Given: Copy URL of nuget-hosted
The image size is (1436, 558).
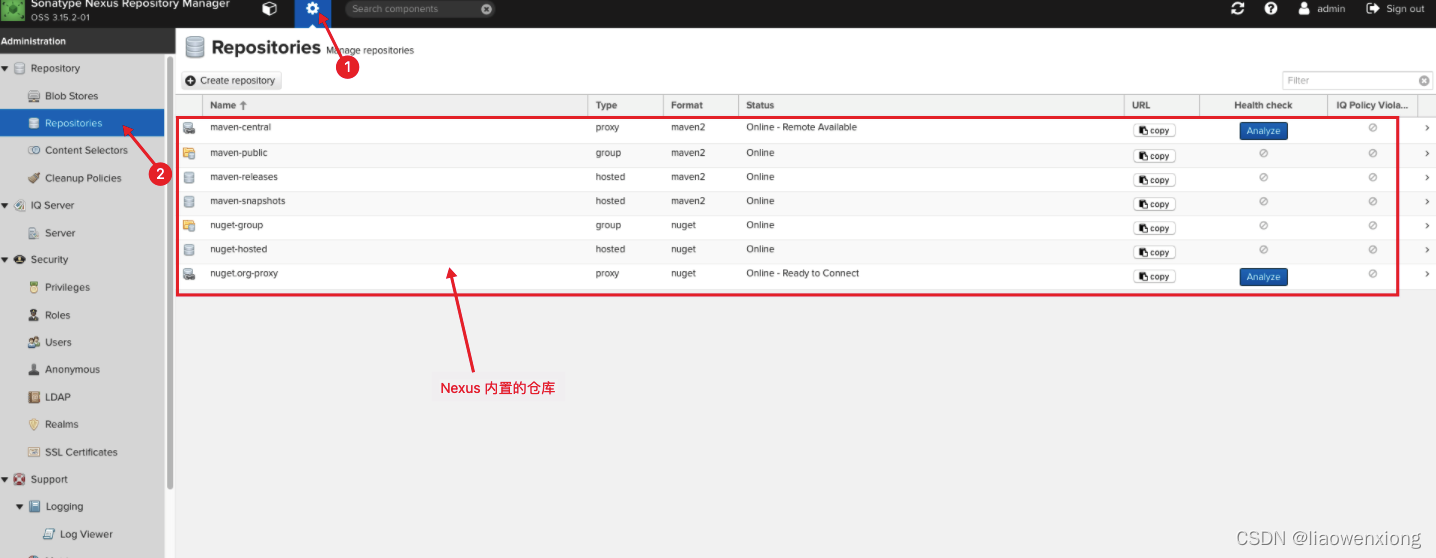Looking at the screenshot, I should coord(1154,252).
